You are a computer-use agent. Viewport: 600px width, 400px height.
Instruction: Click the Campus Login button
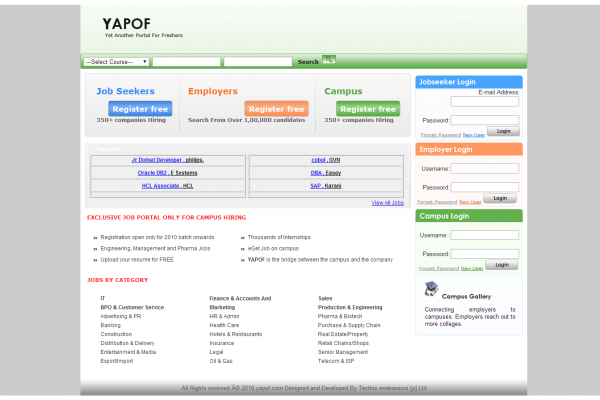coord(502,265)
